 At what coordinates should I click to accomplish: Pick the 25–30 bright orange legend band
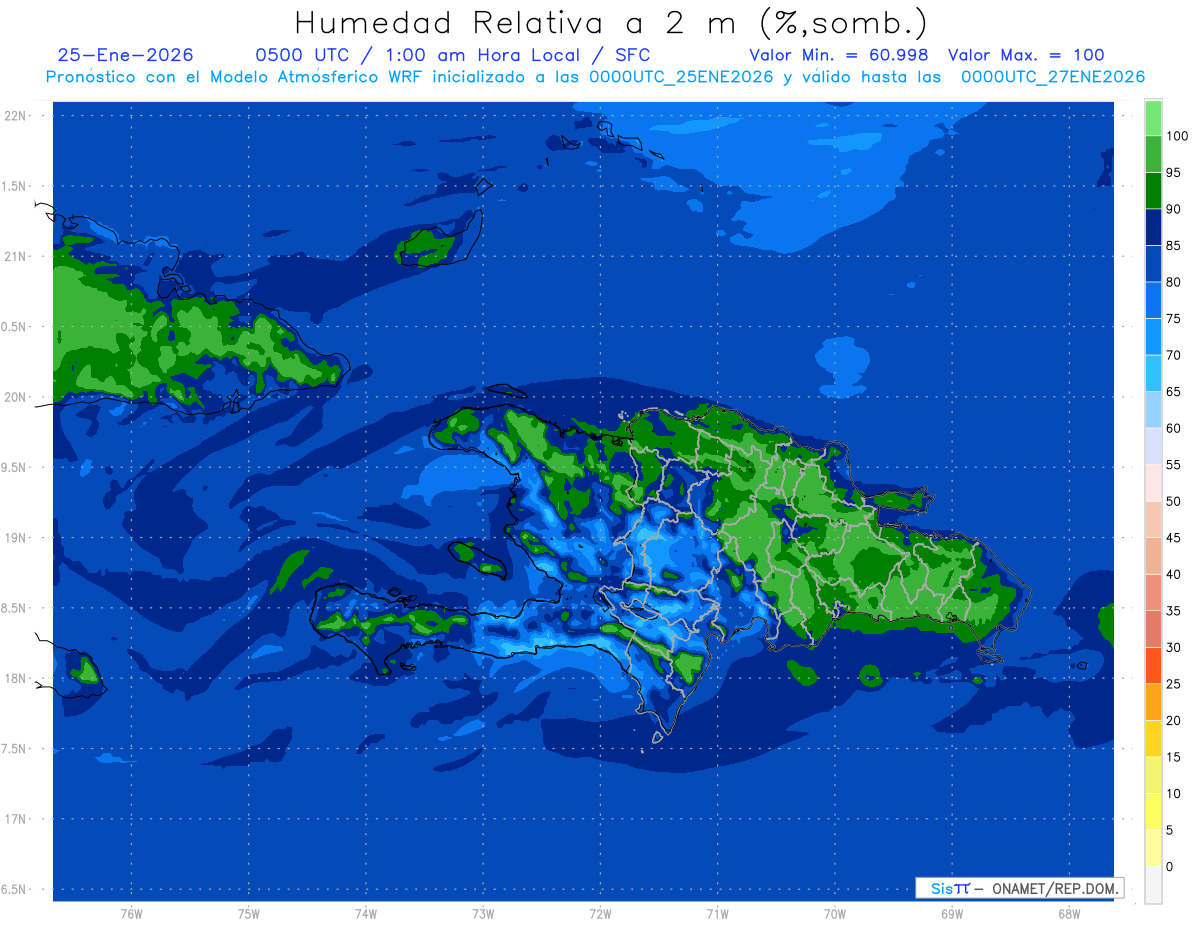(1153, 666)
